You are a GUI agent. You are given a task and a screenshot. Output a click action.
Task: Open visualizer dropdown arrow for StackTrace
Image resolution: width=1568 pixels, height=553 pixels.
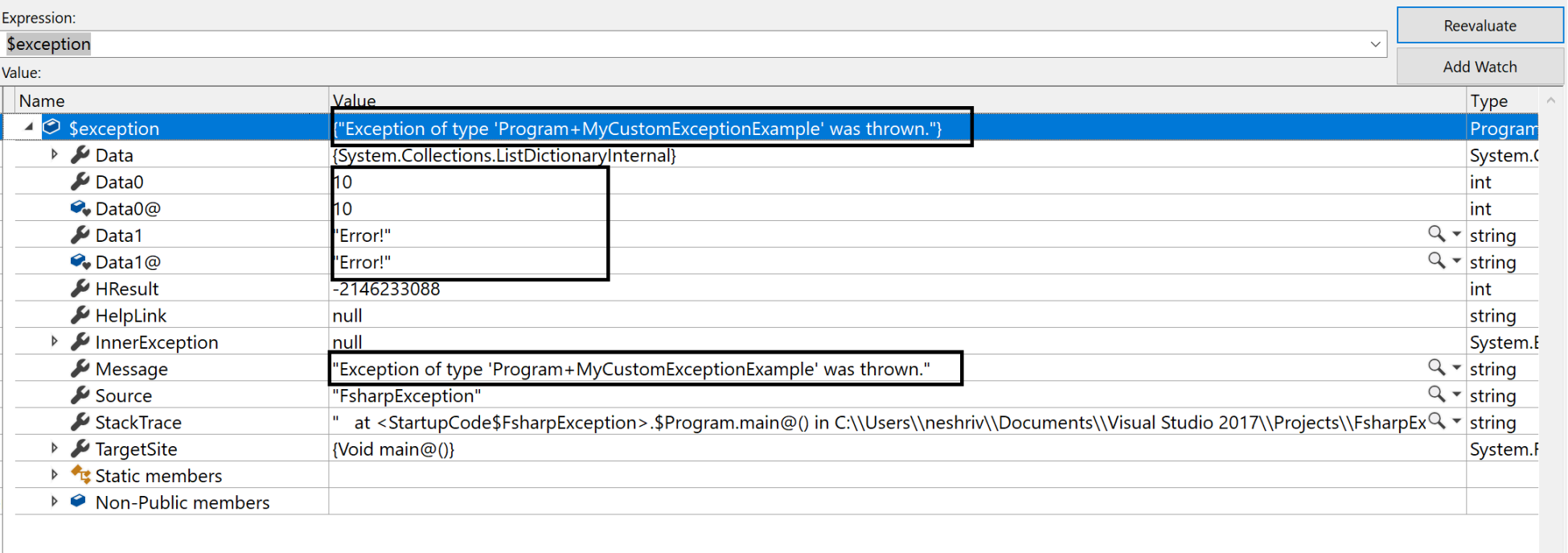1456,421
